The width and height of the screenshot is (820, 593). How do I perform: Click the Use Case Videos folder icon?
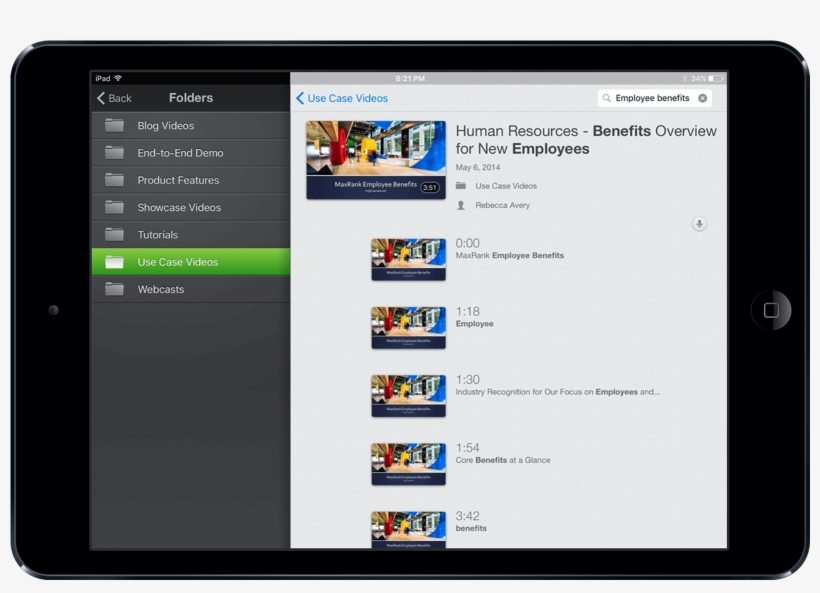click(115, 262)
